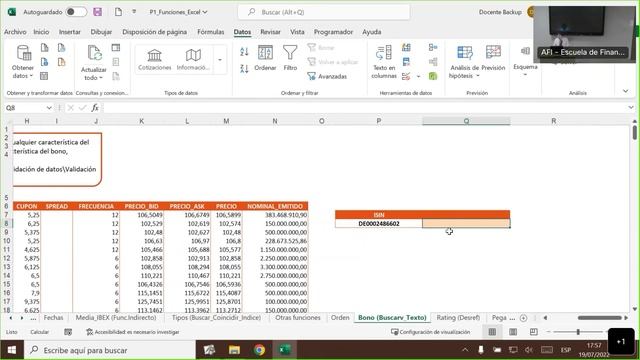Toggle the Autoguardado switch
The image size is (640, 360).
click(76, 12)
